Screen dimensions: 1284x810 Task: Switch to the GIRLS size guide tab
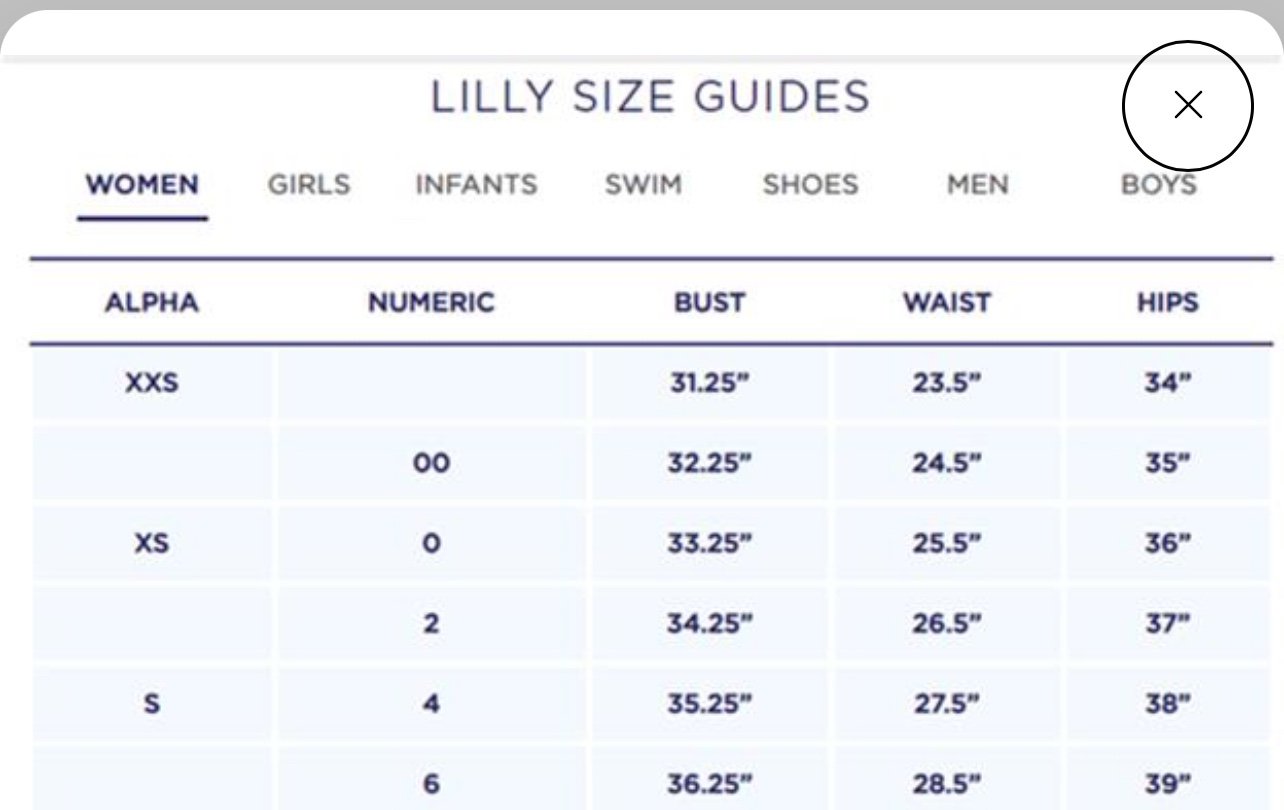[x=309, y=185]
